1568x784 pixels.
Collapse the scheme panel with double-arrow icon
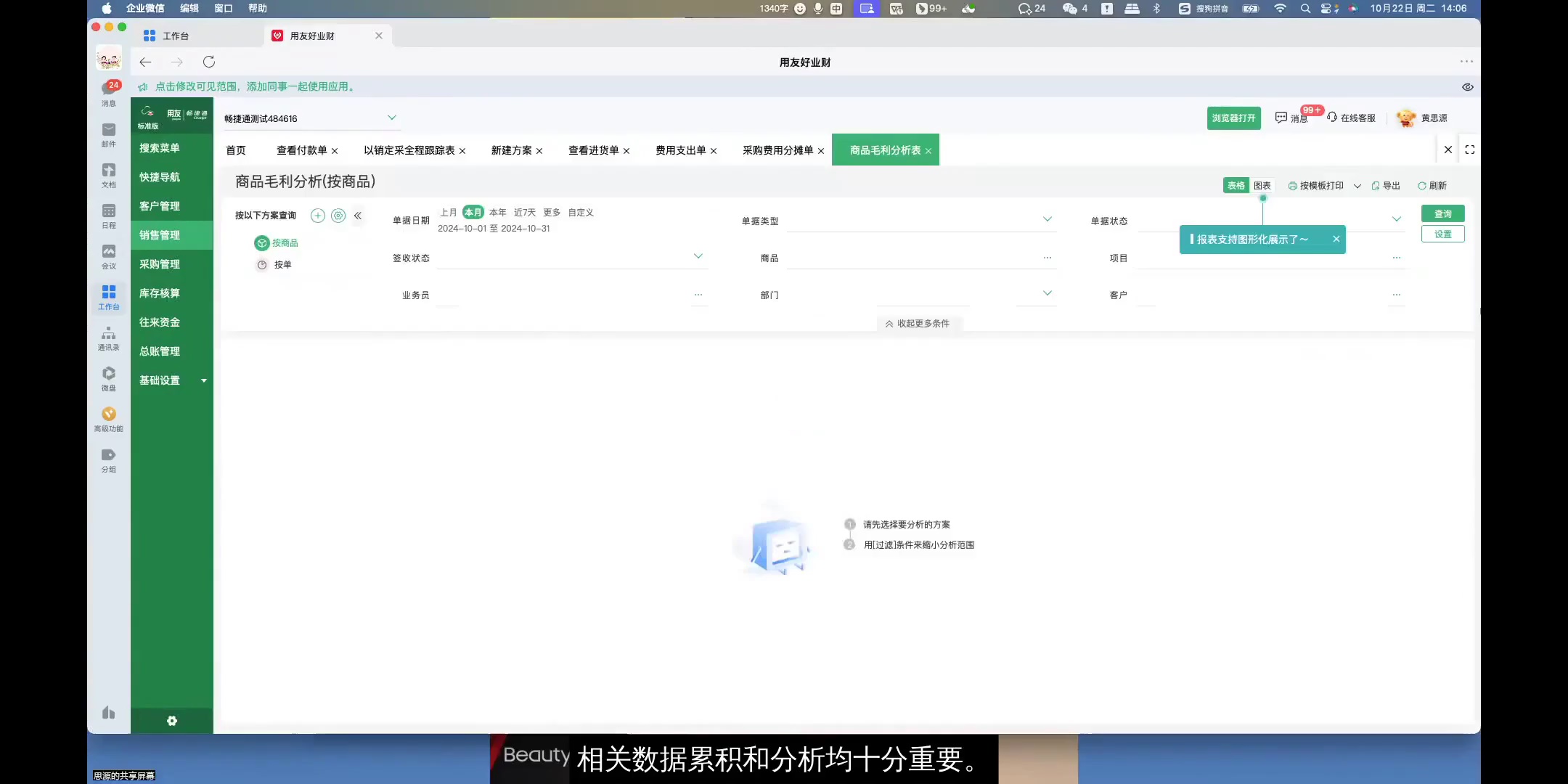tap(358, 215)
